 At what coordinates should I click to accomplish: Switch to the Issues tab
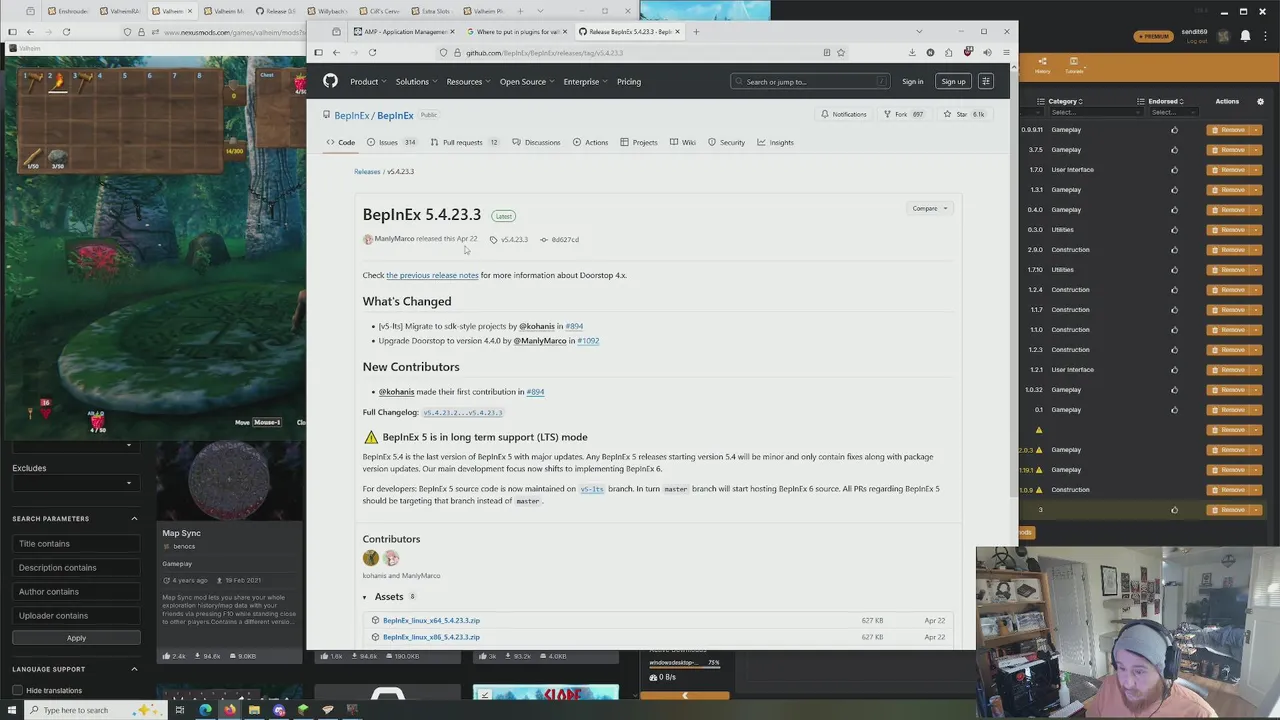coord(391,142)
